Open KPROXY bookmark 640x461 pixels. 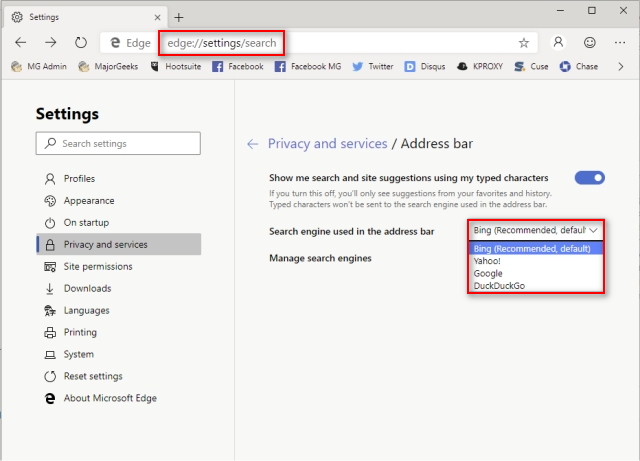coord(480,67)
